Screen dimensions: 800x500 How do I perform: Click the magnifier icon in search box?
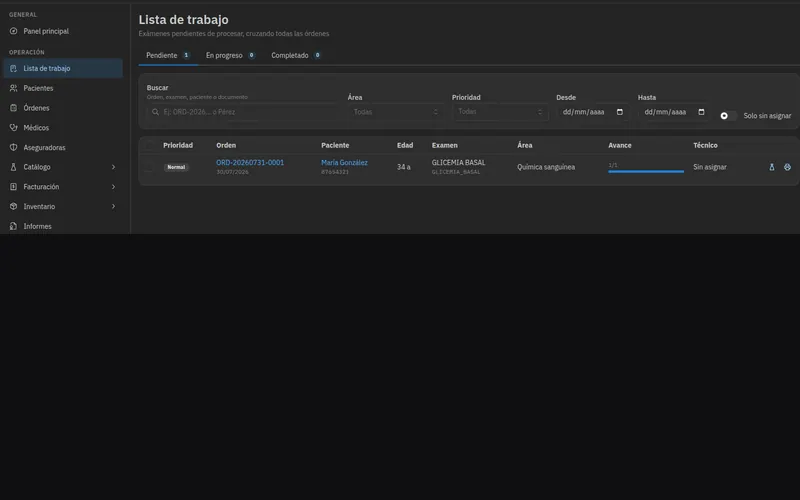coord(155,112)
